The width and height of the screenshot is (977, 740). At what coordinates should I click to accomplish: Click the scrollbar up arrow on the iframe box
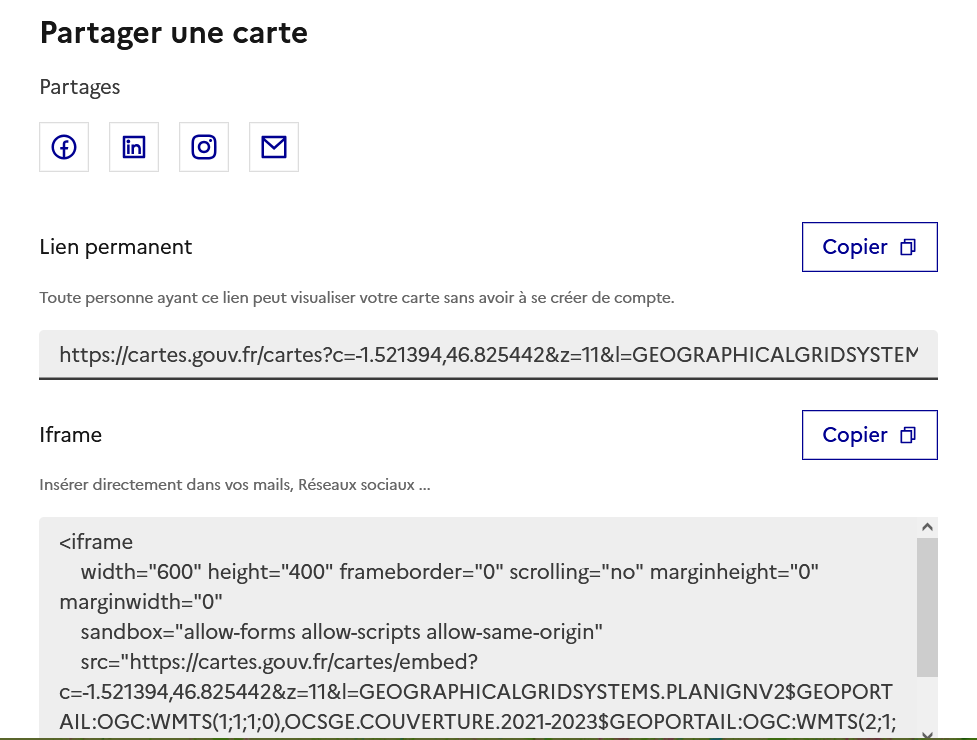926,524
